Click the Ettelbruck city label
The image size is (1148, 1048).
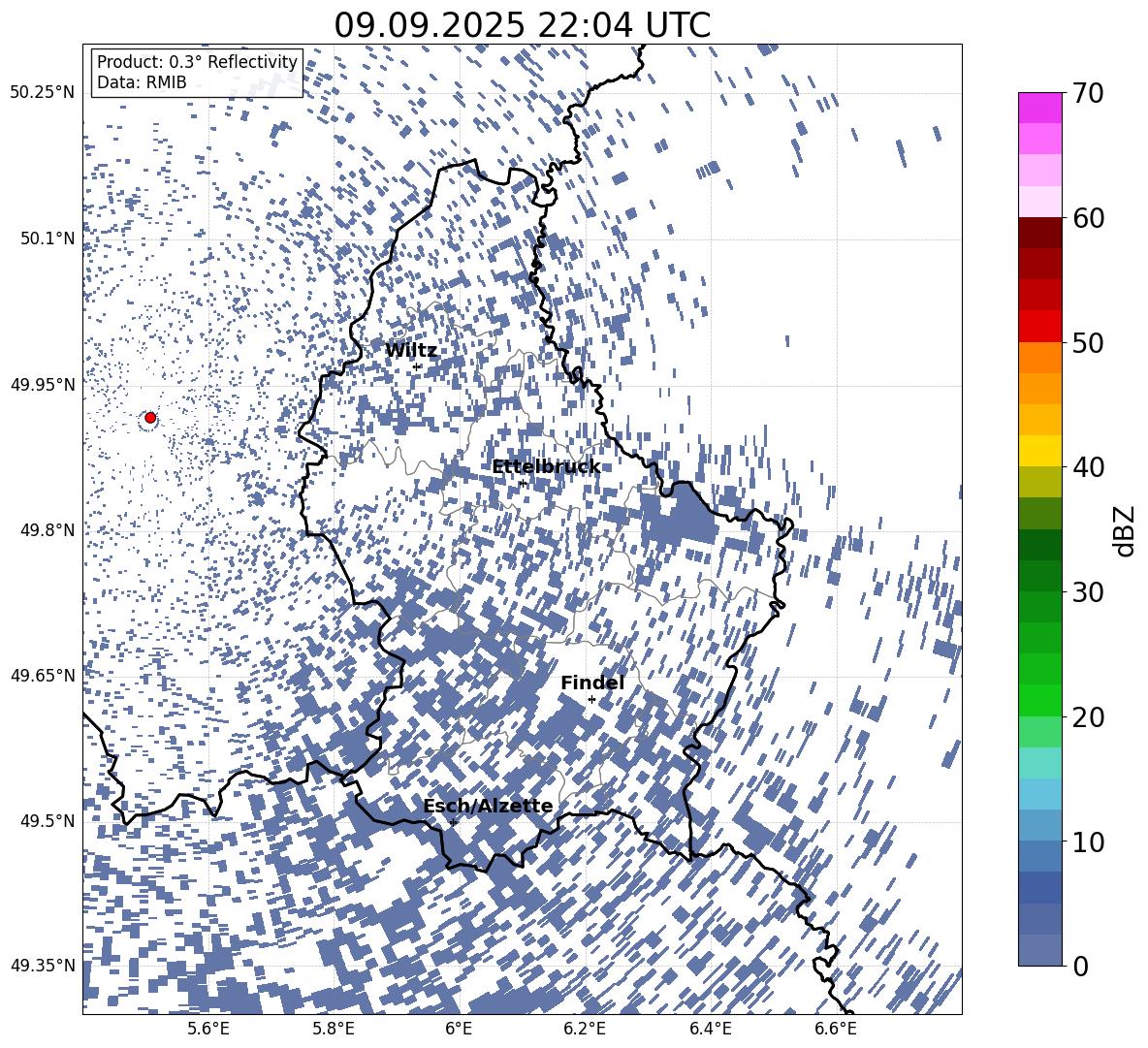[546, 467]
